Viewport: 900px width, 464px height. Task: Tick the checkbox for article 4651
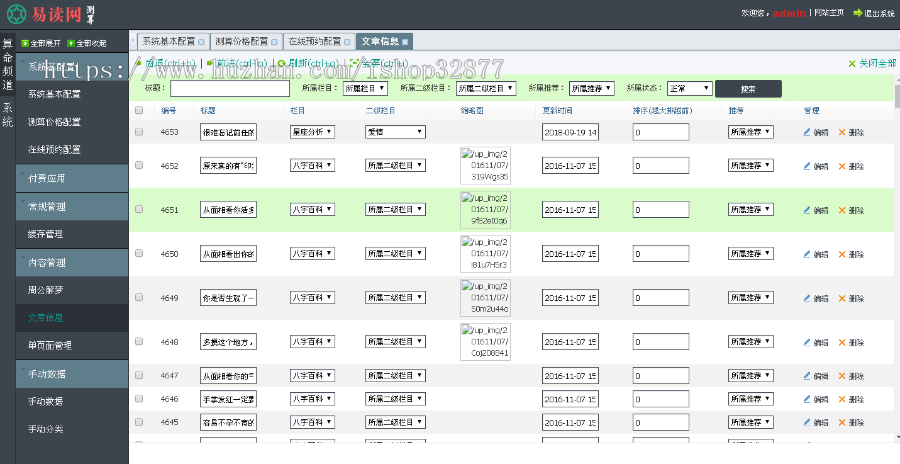139,210
